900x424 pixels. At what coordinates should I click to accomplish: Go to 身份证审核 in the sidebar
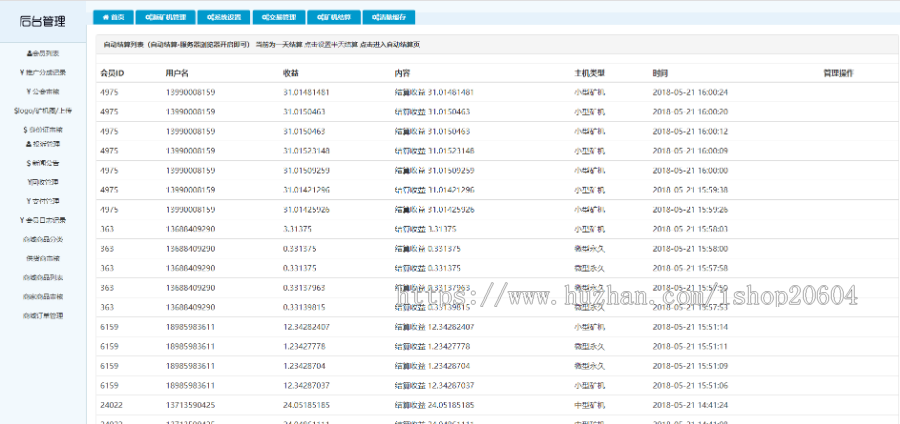[x=43, y=129]
